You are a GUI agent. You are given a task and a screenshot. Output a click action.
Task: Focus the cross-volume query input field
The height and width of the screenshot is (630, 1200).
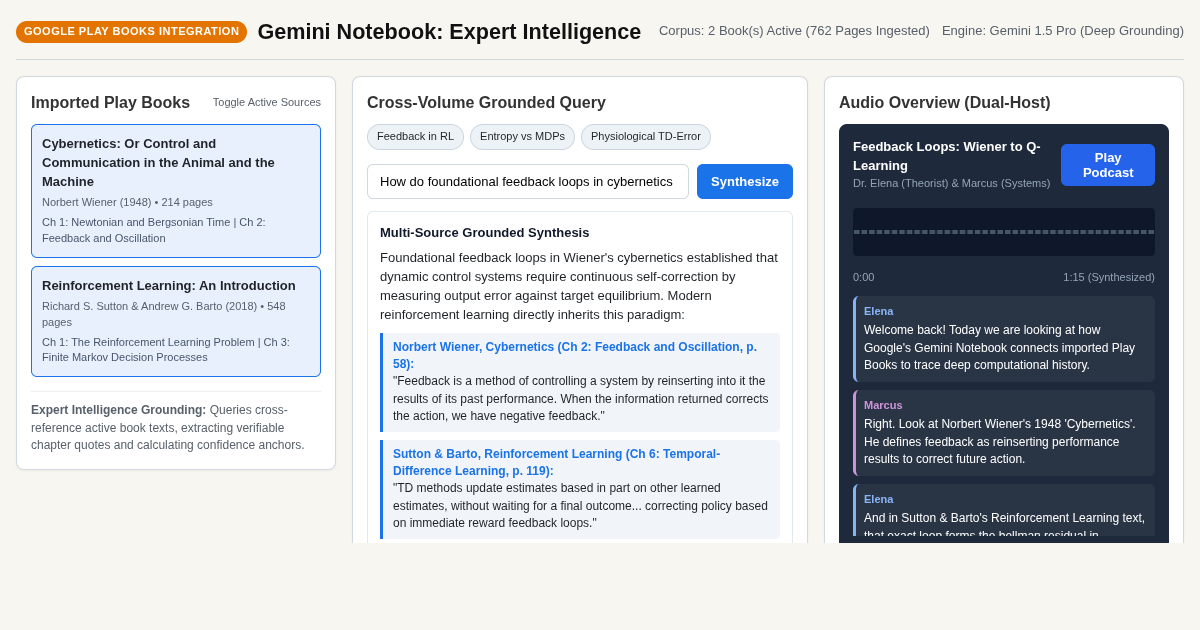coord(528,182)
